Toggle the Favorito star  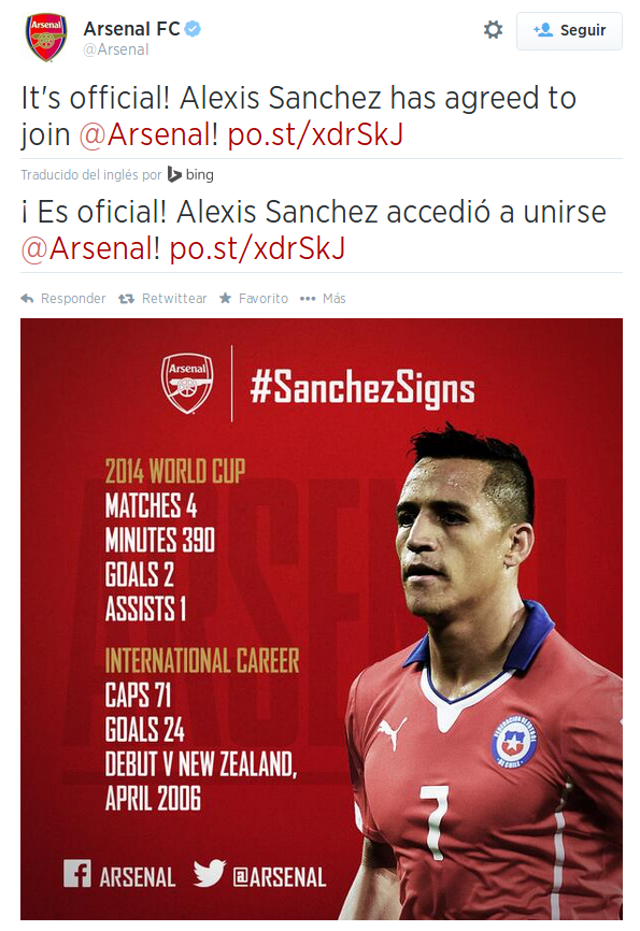[225, 298]
